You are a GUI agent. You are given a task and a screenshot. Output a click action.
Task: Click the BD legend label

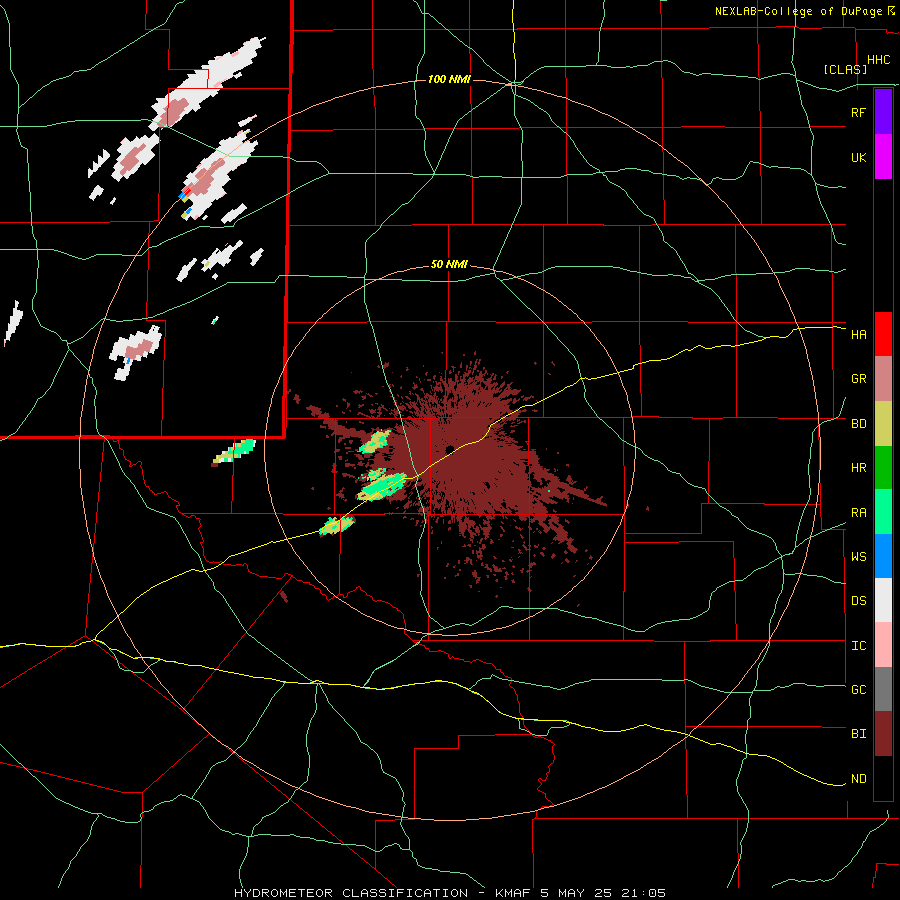coord(858,424)
